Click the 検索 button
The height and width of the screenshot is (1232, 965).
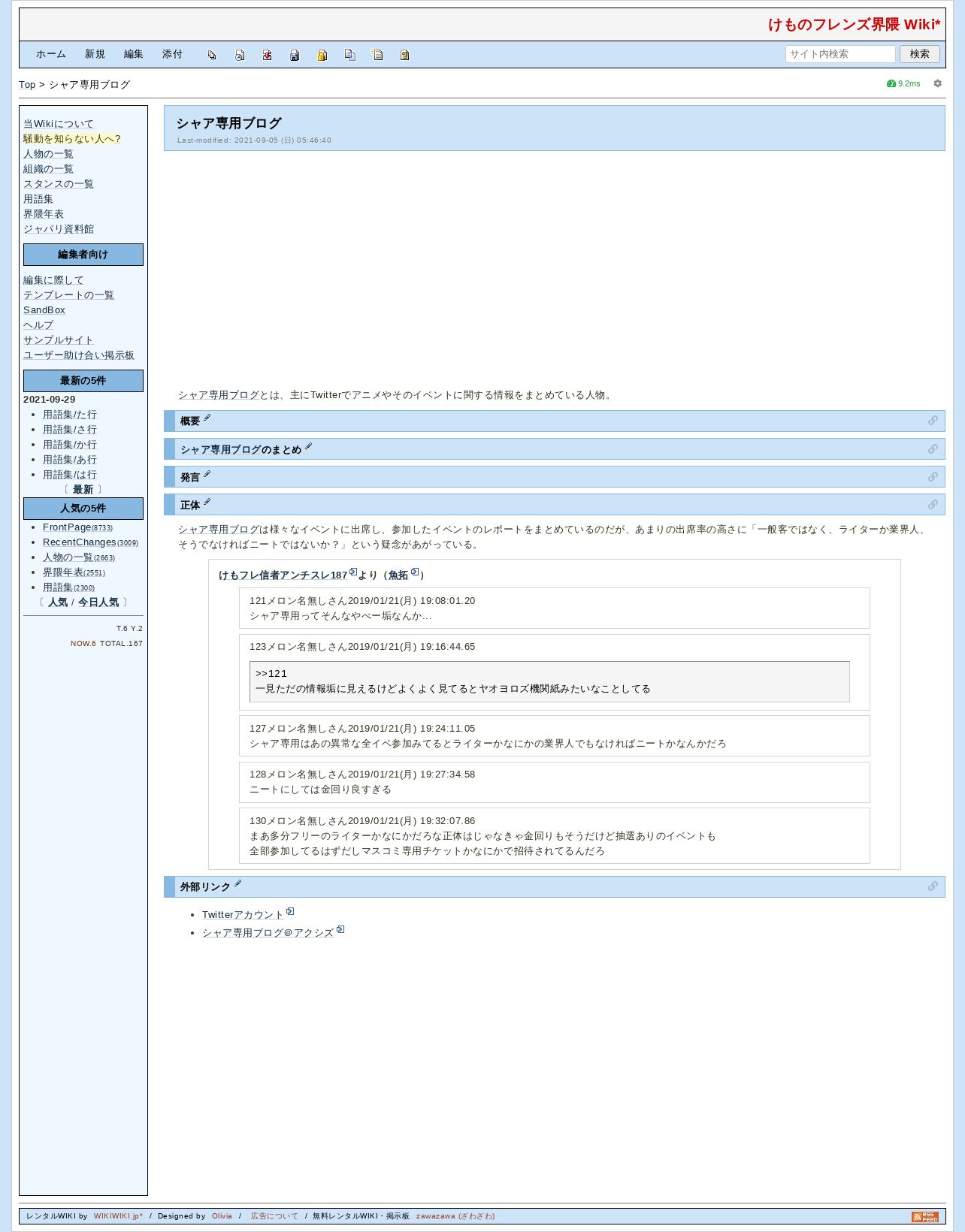pyautogui.click(x=920, y=54)
